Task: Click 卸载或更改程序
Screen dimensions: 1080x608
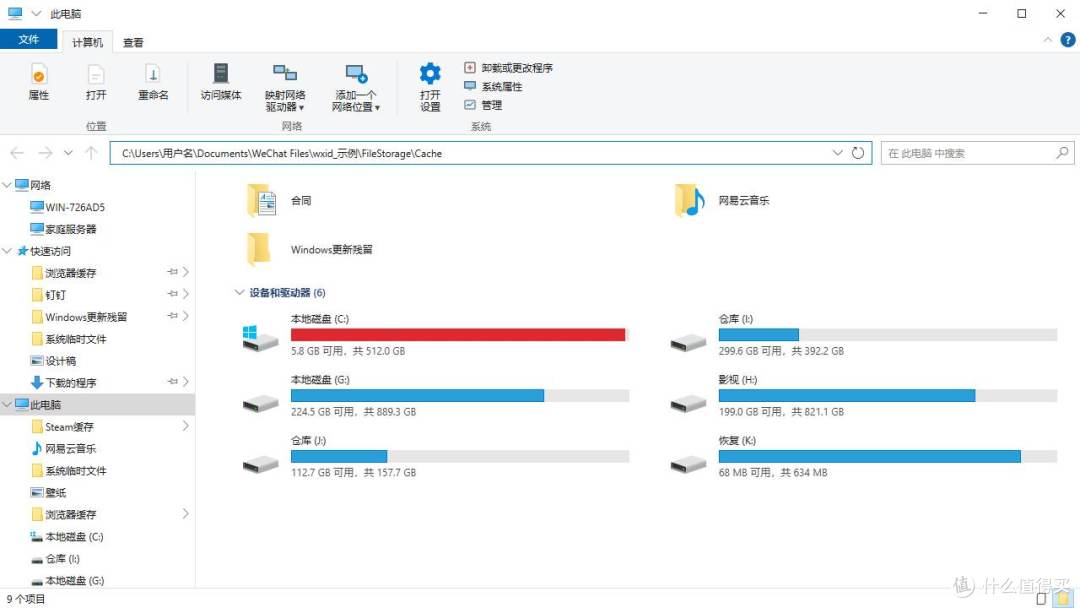Action: 508,67
